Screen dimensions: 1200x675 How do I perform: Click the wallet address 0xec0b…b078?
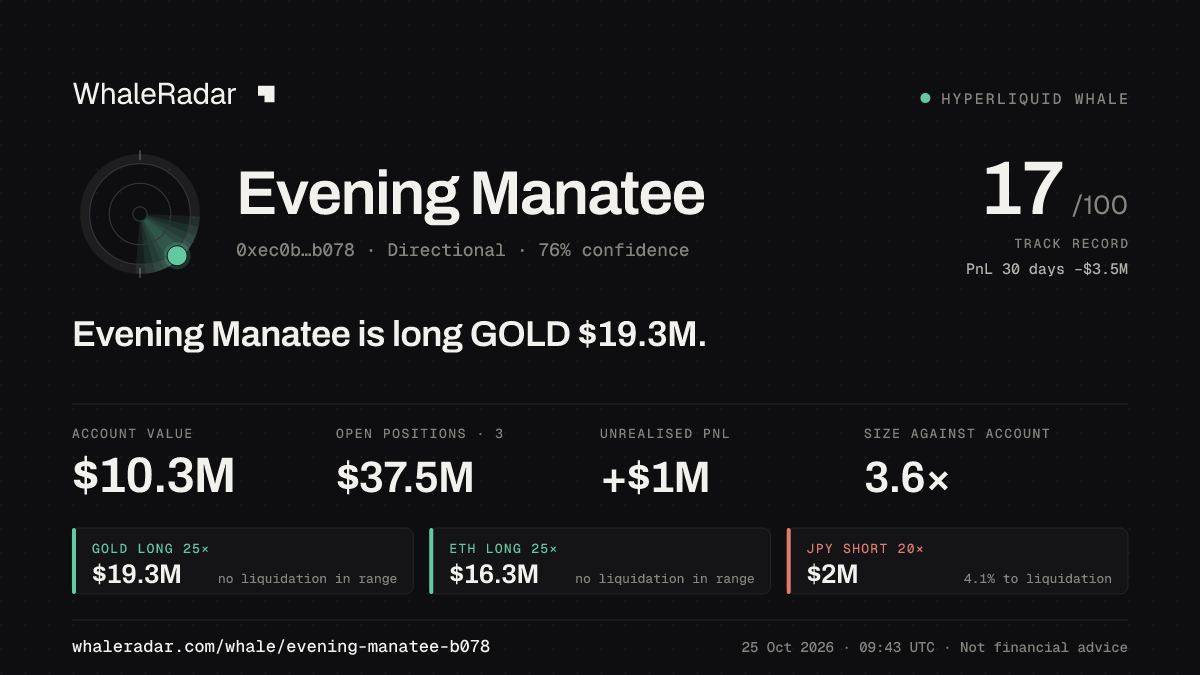tap(295, 250)
